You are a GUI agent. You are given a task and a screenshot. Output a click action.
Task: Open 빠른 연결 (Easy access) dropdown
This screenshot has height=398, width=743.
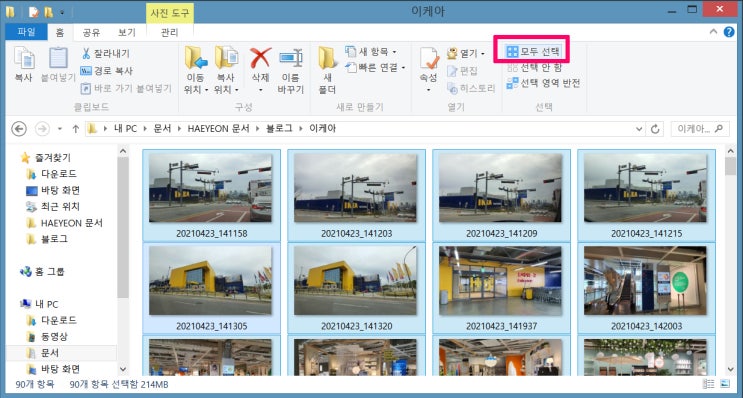[x=375, y=67]
